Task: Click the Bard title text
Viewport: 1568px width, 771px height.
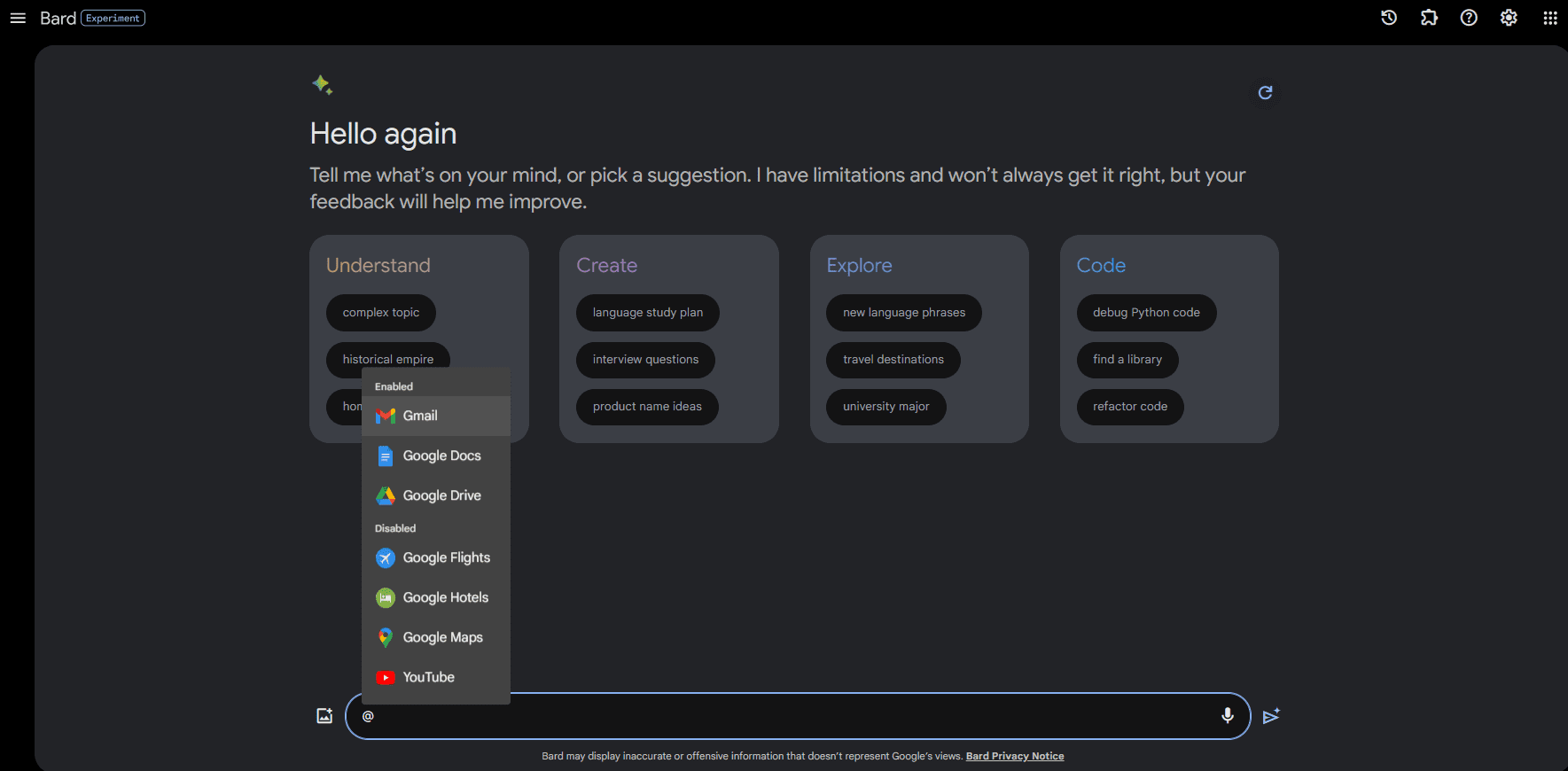Action: (58, 19)
